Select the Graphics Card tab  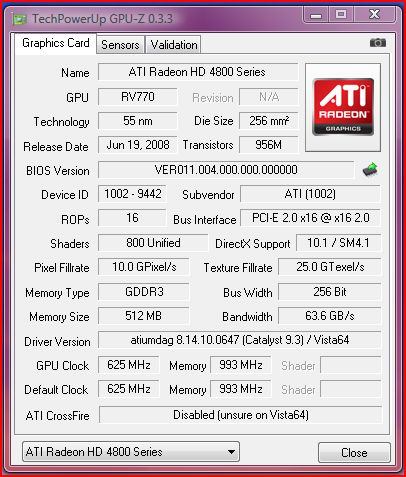[x=56, y=43]
